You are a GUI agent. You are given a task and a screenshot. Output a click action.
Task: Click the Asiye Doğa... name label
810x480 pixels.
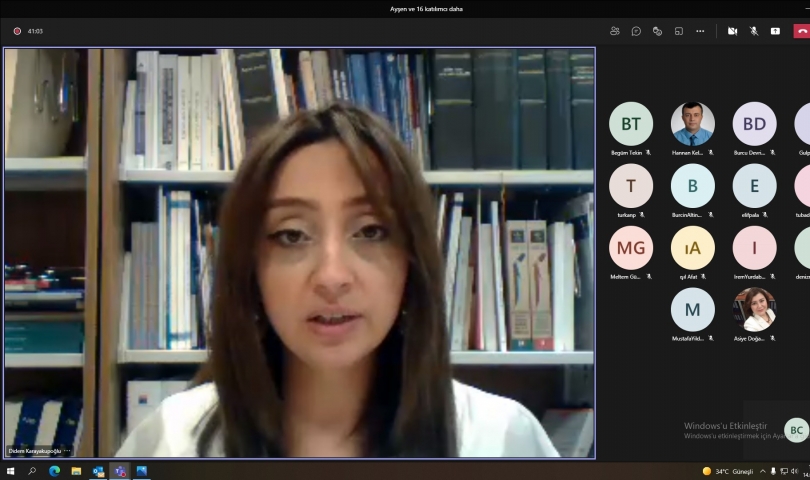pos(749,339)
